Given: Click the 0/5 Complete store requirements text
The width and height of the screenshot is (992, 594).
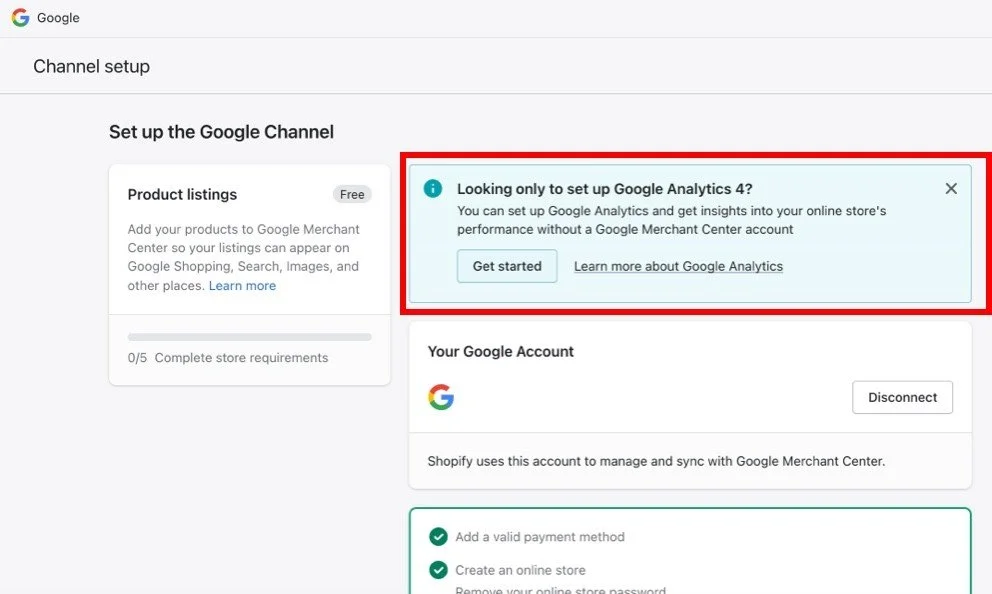Looking at the screenshot, I should point(228,358).
